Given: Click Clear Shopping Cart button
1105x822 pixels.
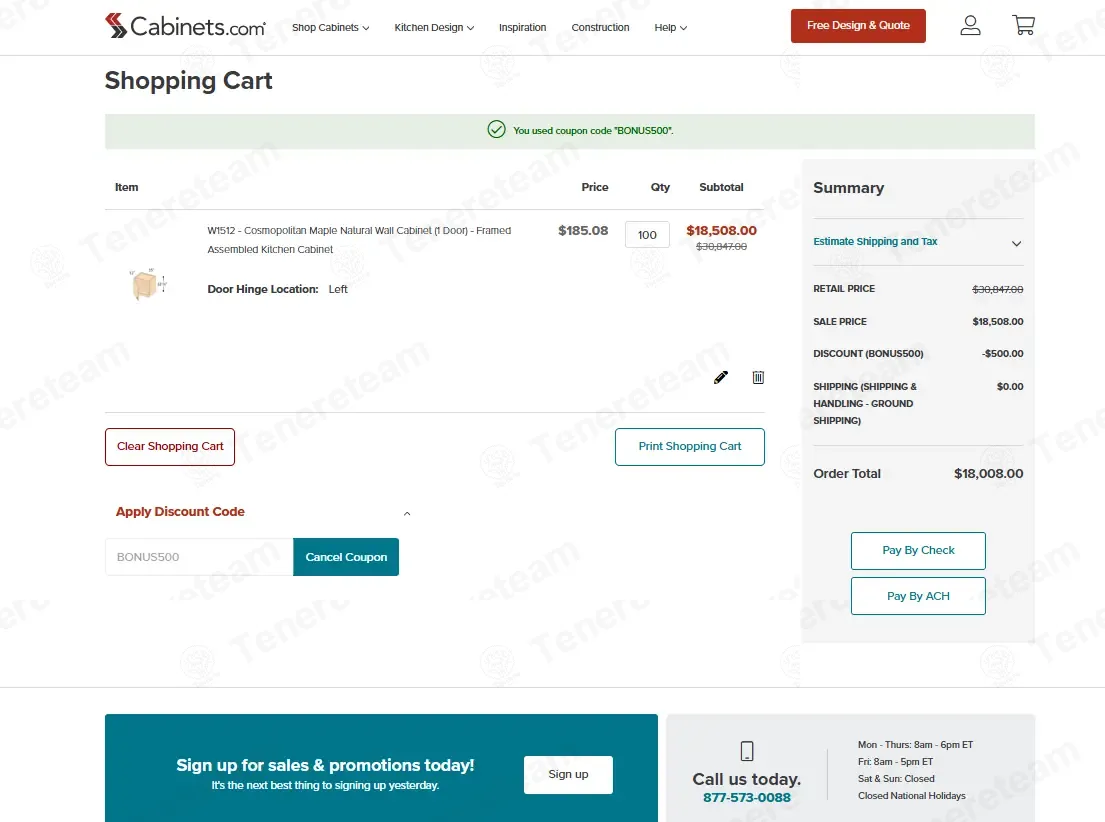Looking at the screenshot, I should (170, 447).
